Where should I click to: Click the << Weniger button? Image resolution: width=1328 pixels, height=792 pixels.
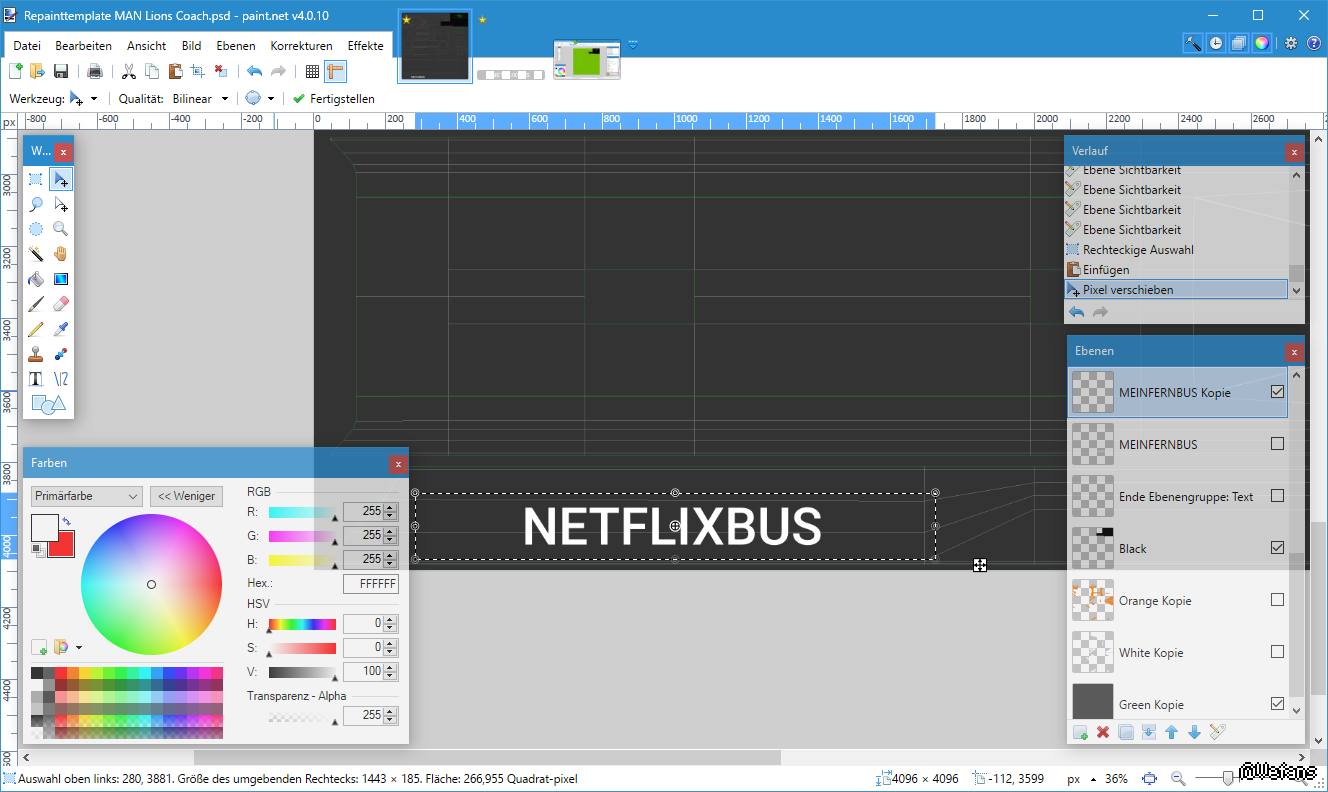(x=186, y=496)
